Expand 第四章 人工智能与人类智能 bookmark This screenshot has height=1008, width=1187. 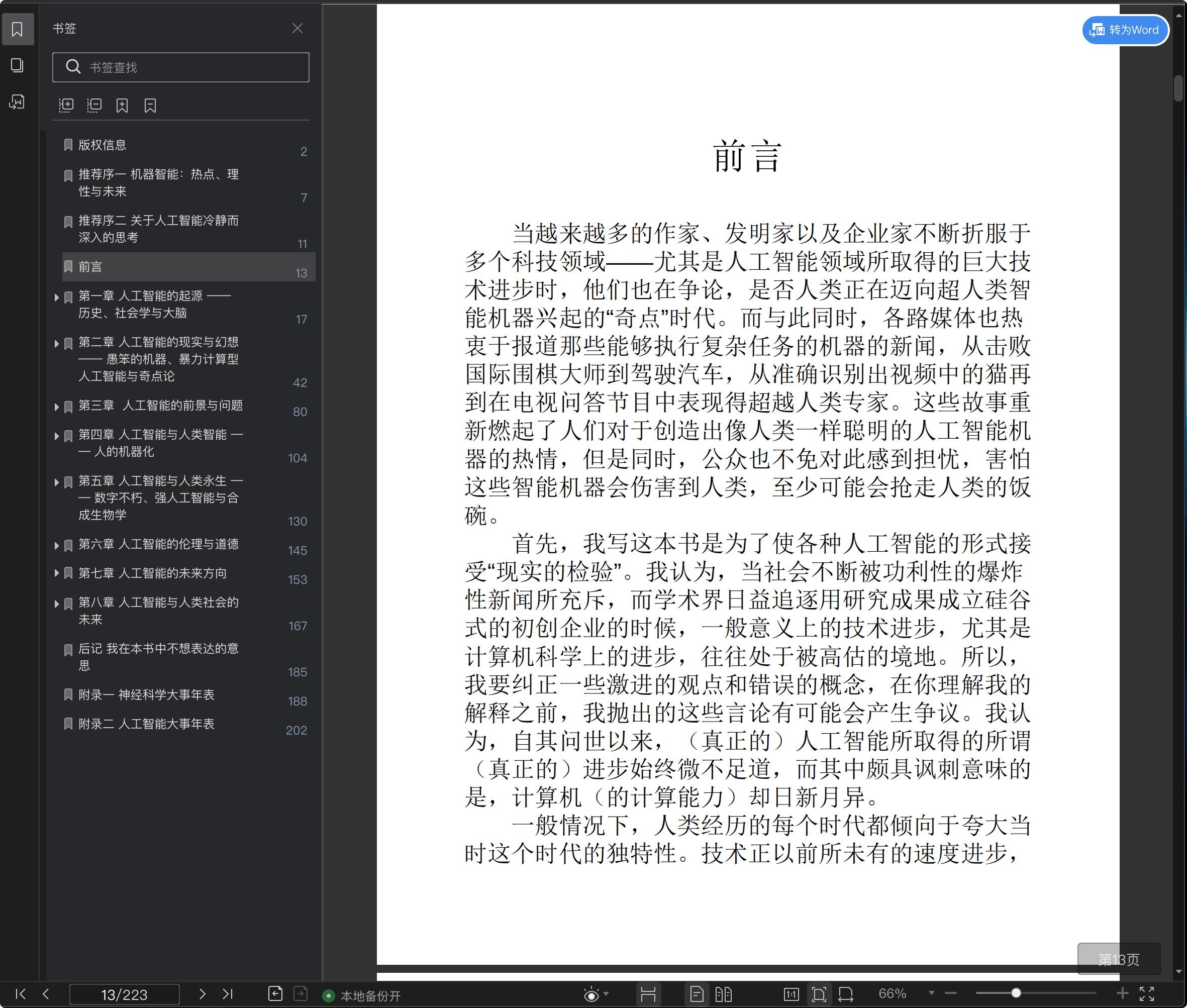tap(57, 436)
